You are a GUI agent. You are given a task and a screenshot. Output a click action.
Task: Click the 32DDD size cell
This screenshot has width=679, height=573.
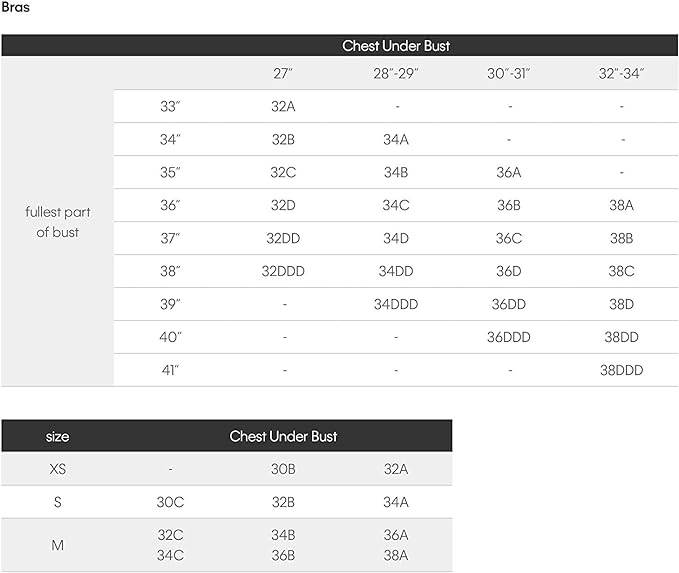[284, 271]
